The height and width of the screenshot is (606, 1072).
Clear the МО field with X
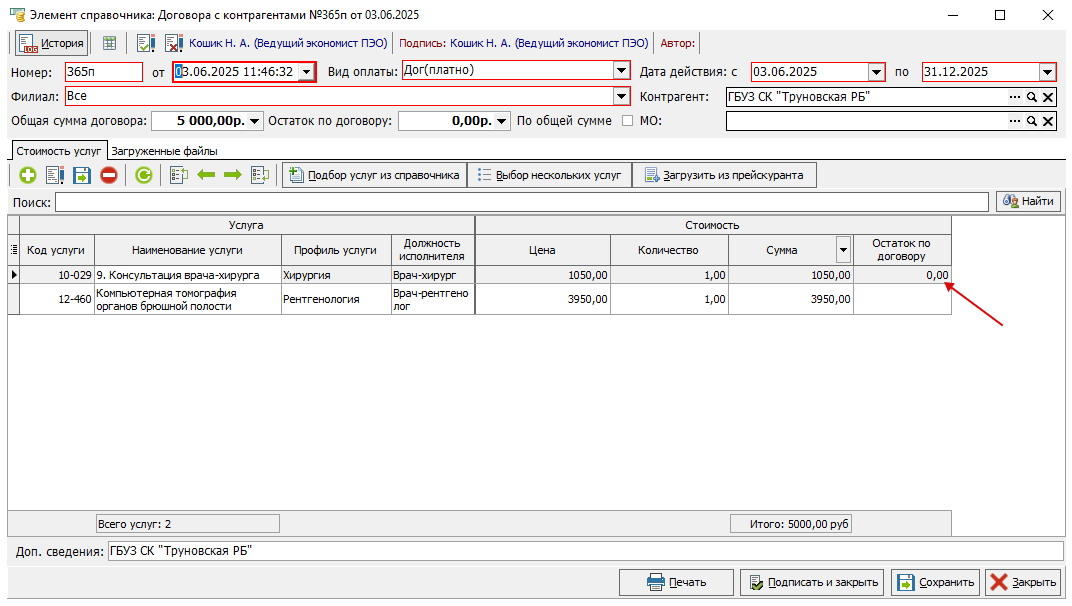pyautogui.click(x=1048, y=121)
